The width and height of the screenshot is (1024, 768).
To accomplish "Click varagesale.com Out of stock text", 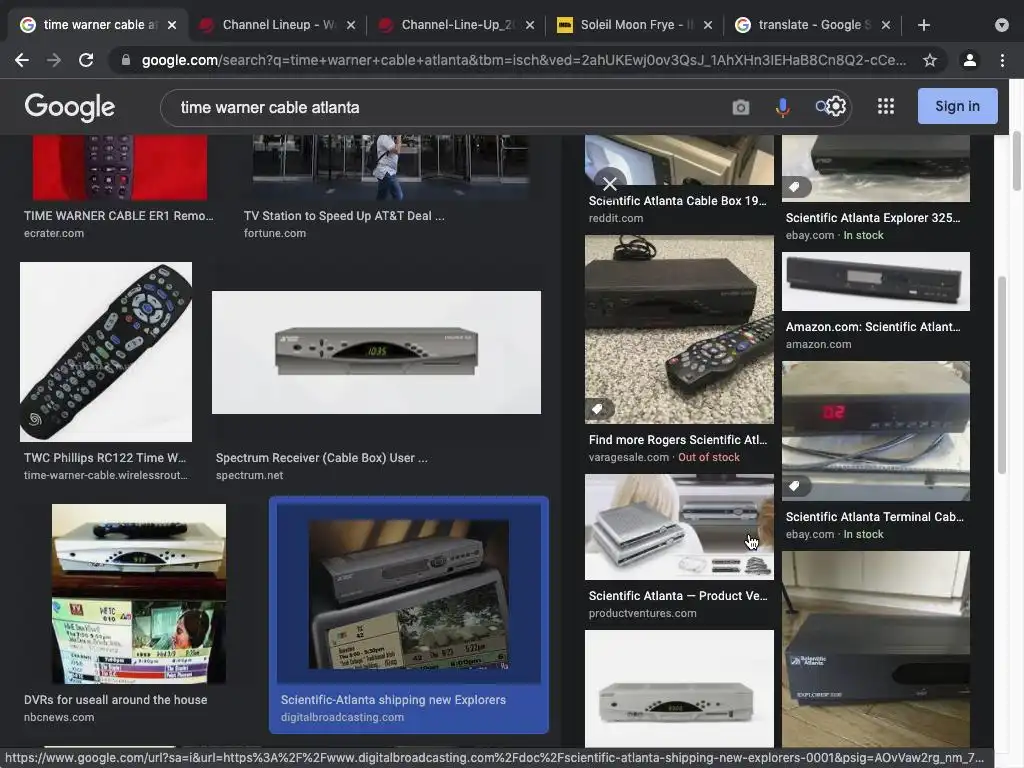I will pyautogui.click(x=664, y=457).
